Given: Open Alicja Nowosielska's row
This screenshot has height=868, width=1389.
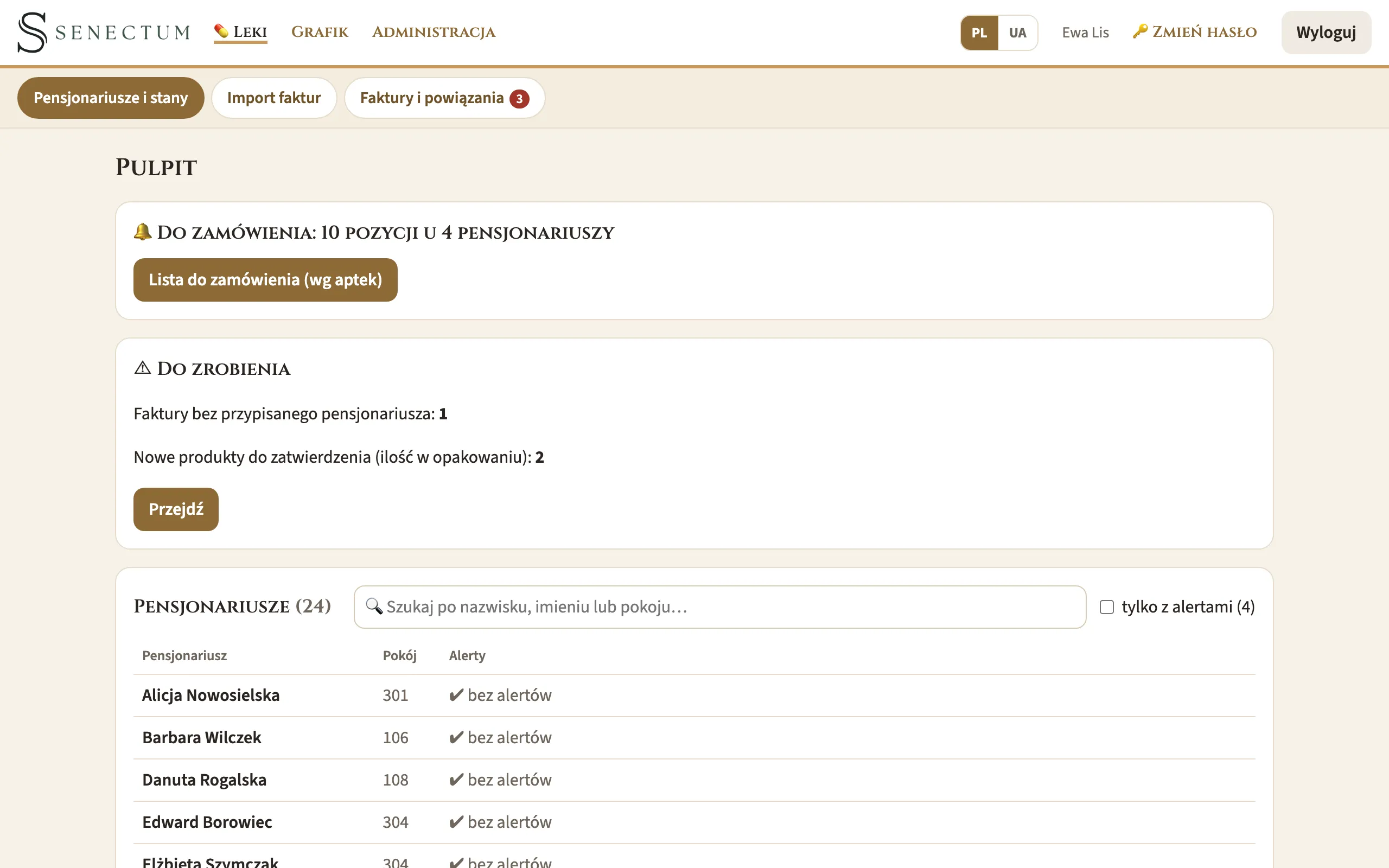Looking at the screenshot, I should click(x=694, y=695).
